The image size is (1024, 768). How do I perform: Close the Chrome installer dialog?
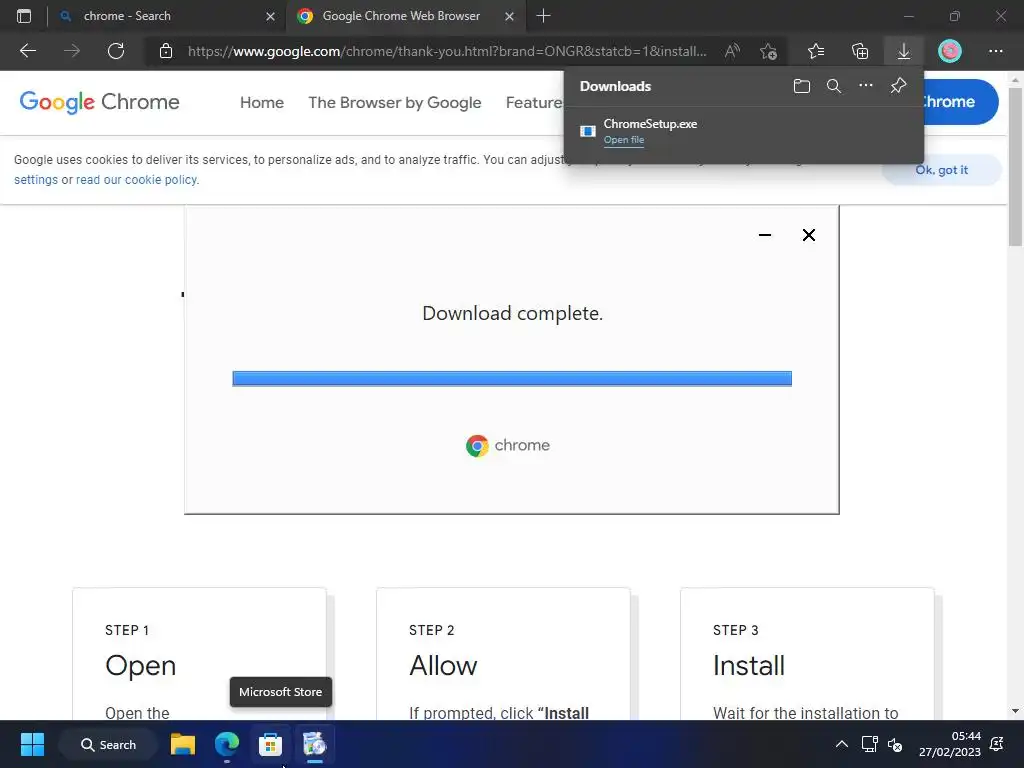click(808, 235)
